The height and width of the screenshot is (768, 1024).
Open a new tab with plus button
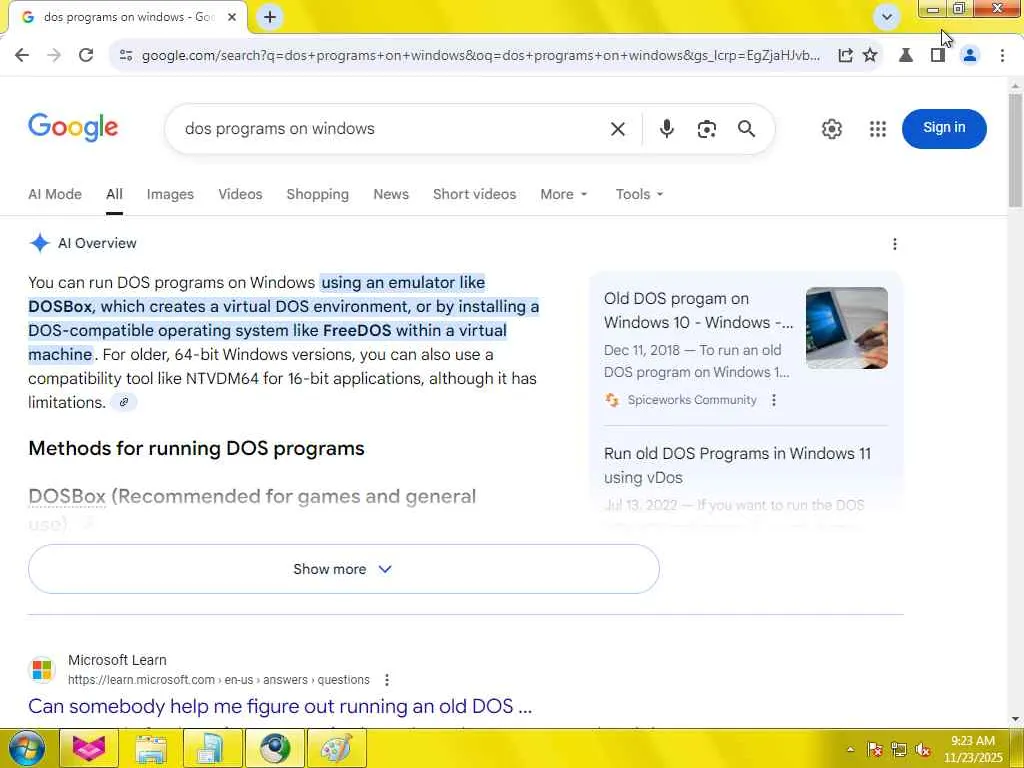point(270,17)
